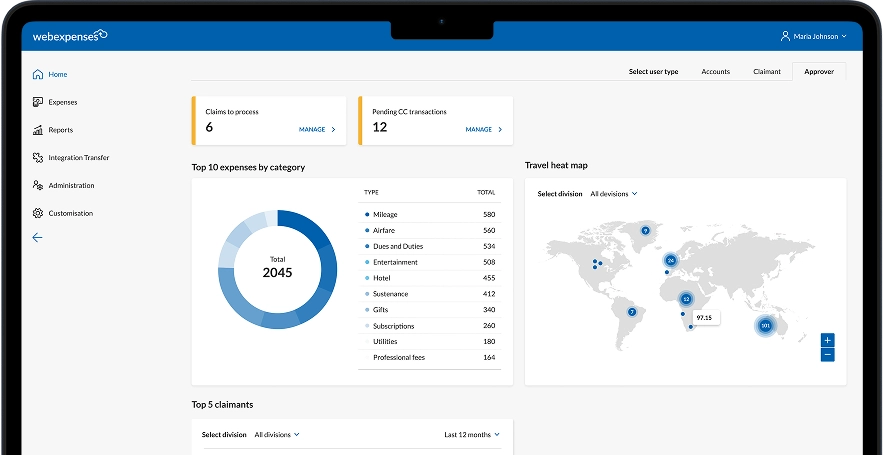The height and width of the screenshot is (455, 885).
Task: Open the Last 12 months dropdown
Action: pos(472,435)
